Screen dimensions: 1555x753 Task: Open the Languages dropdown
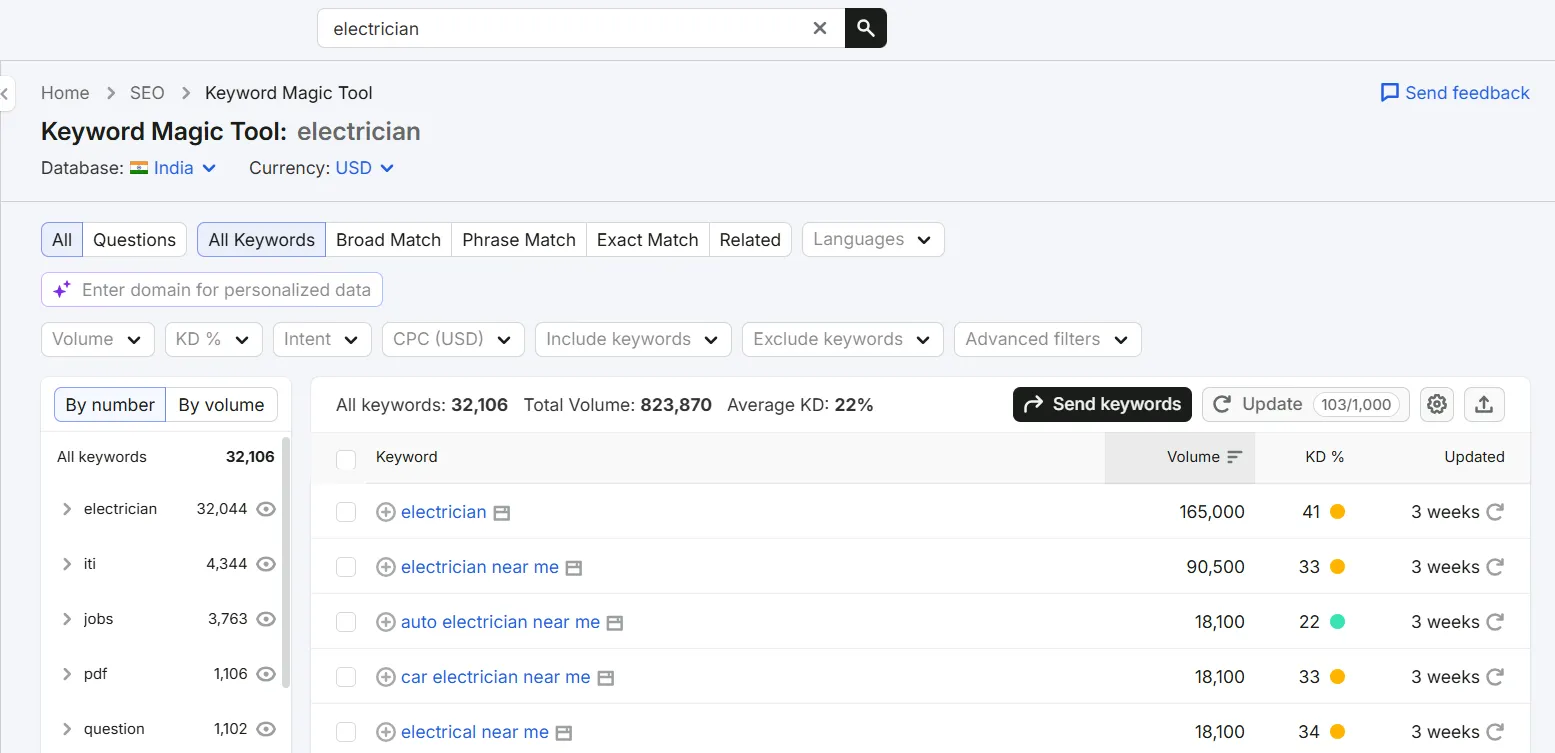tap(873, 239)
